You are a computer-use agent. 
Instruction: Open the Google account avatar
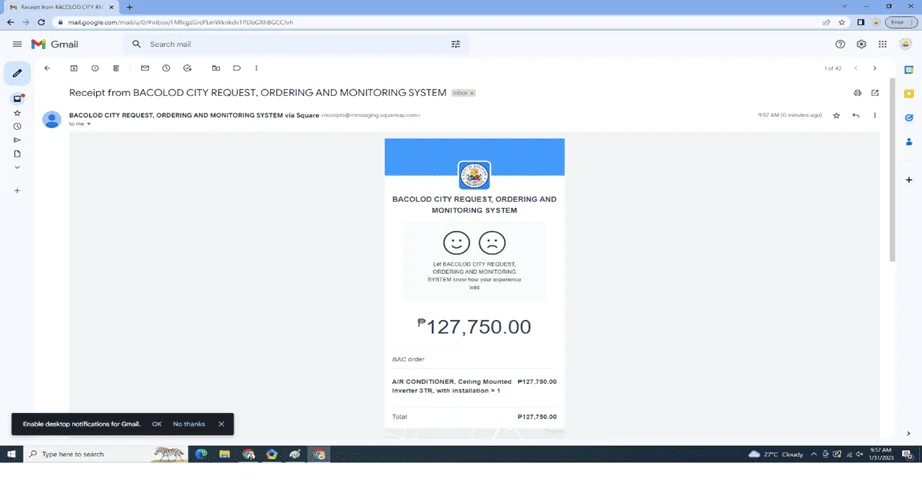[x=906, y=44]
